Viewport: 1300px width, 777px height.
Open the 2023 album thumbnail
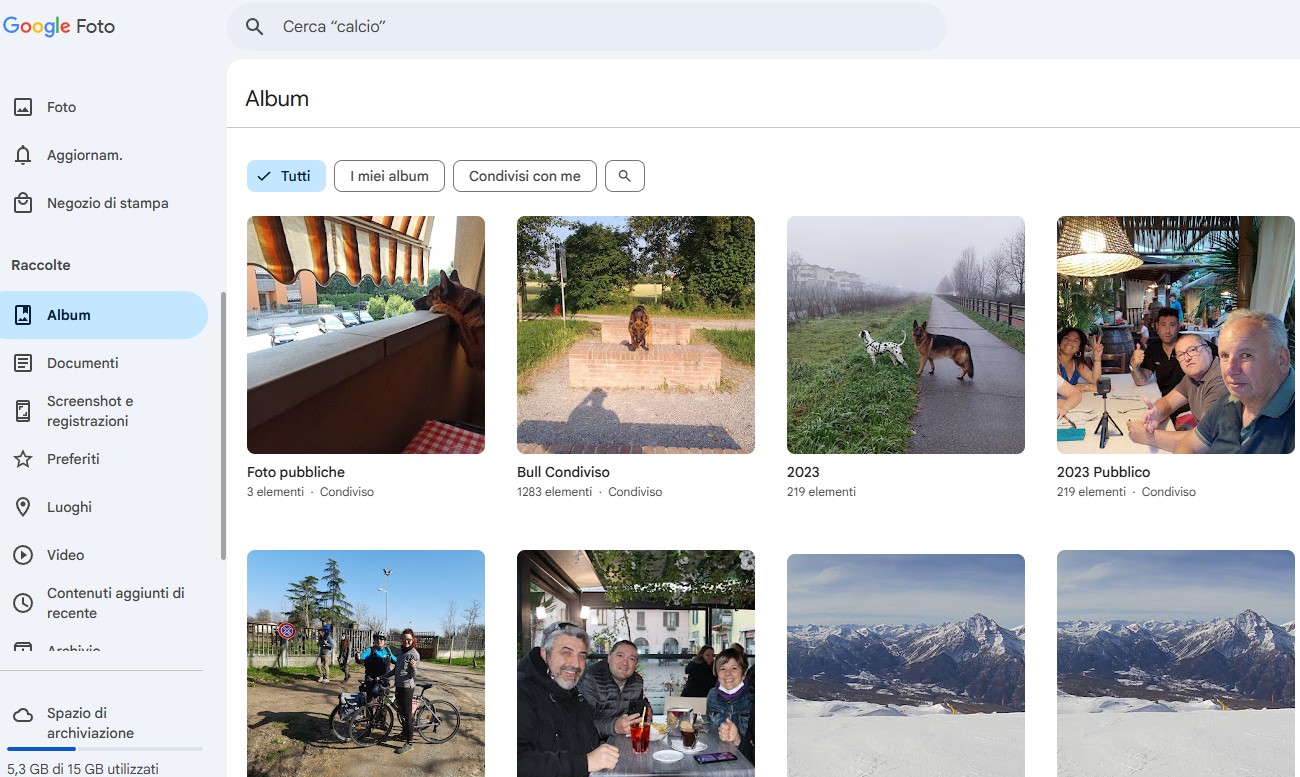(905, 334)
